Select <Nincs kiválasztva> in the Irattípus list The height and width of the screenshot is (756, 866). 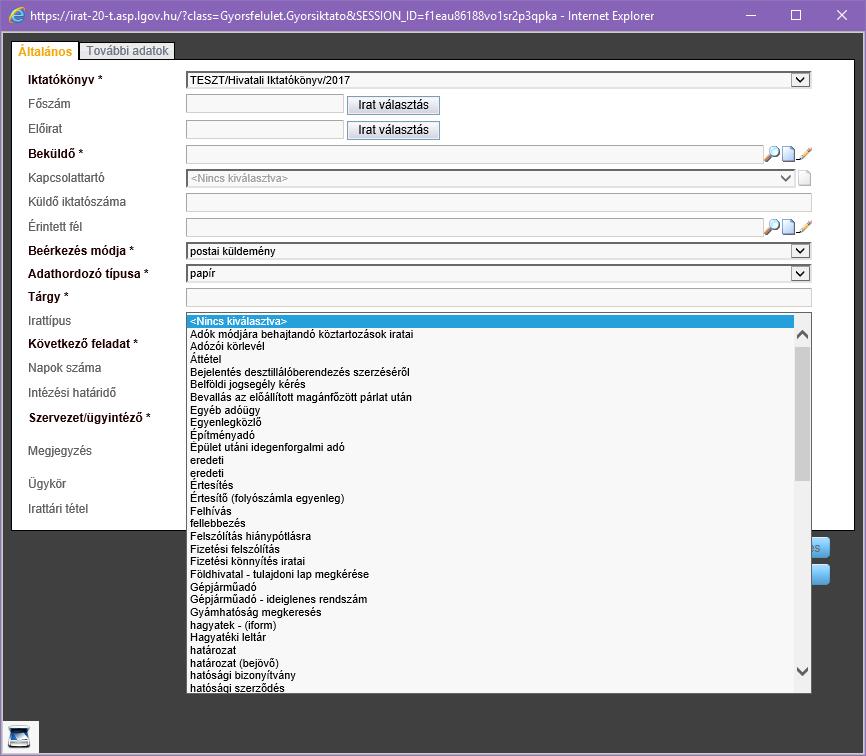pyautogui.click(x=490, y=321)
